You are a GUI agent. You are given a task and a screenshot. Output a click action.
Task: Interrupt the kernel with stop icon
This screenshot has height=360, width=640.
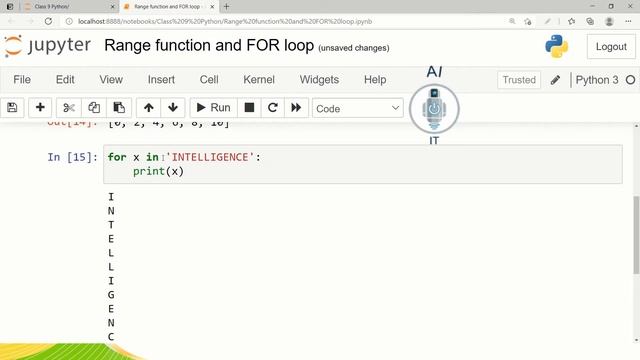coord(249,108)
